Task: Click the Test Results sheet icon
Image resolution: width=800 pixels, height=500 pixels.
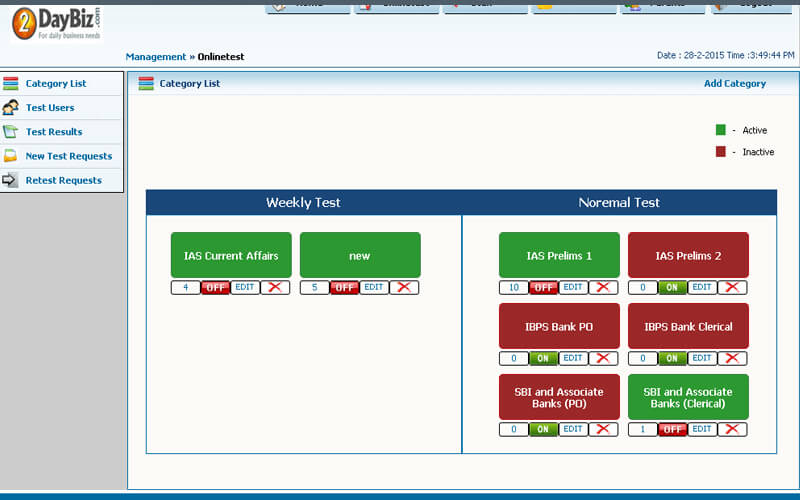Action: click(x=11, y=132)
